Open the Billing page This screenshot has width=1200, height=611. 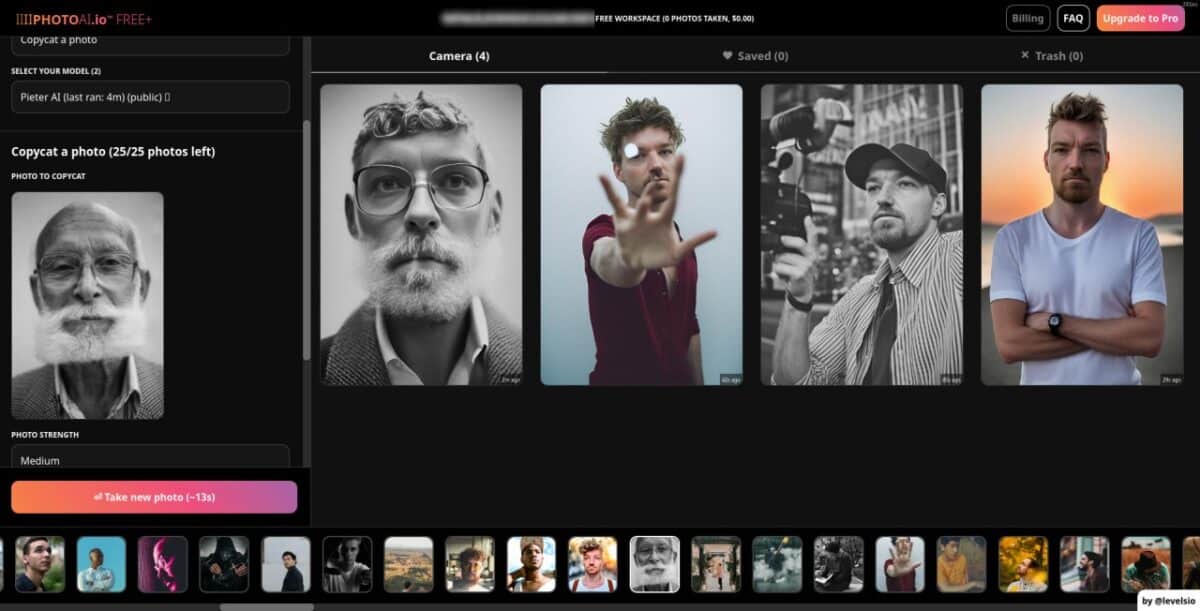(x=1028, y=18)
